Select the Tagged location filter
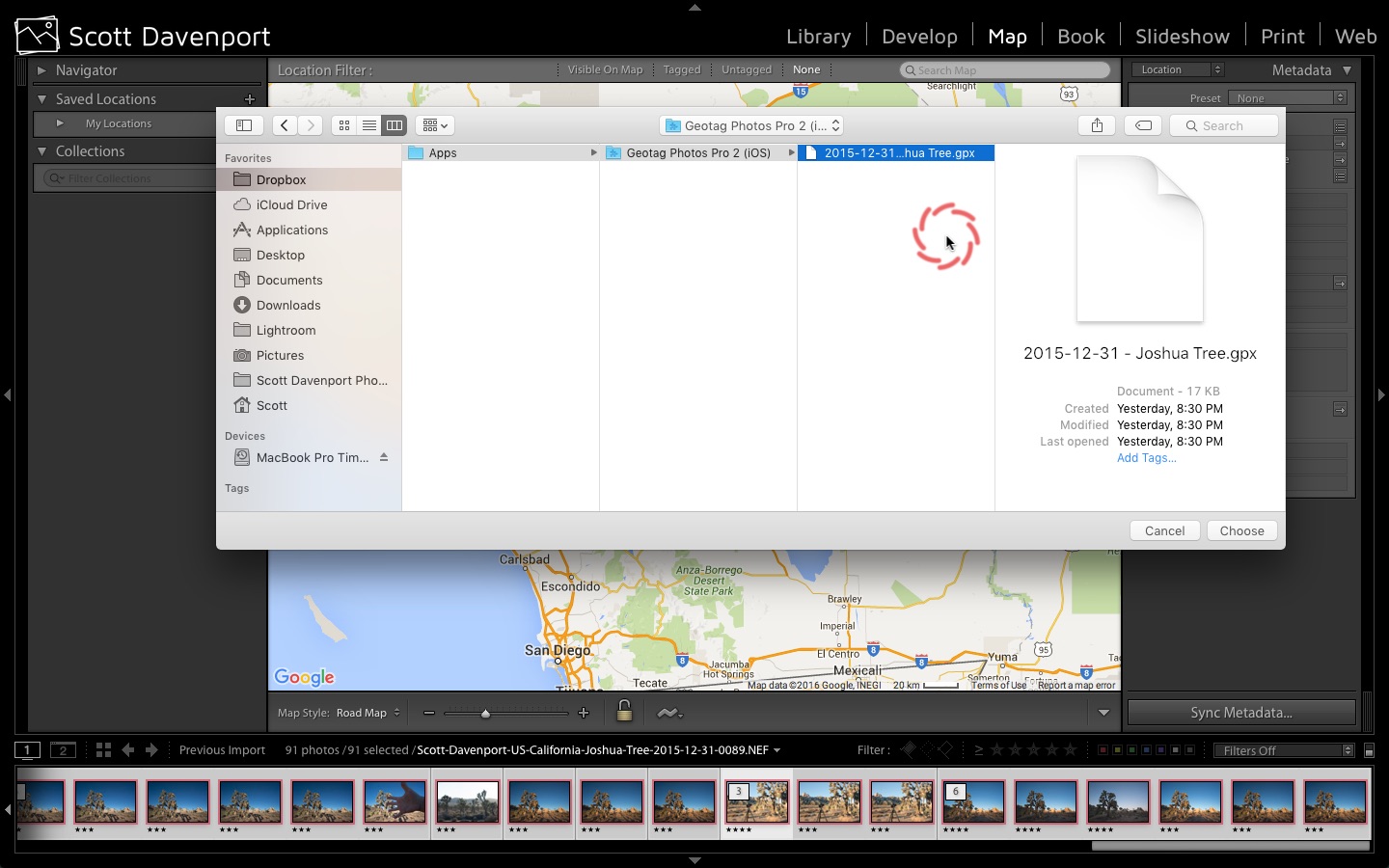This screenshot has width=1389, height=868. 682,69
